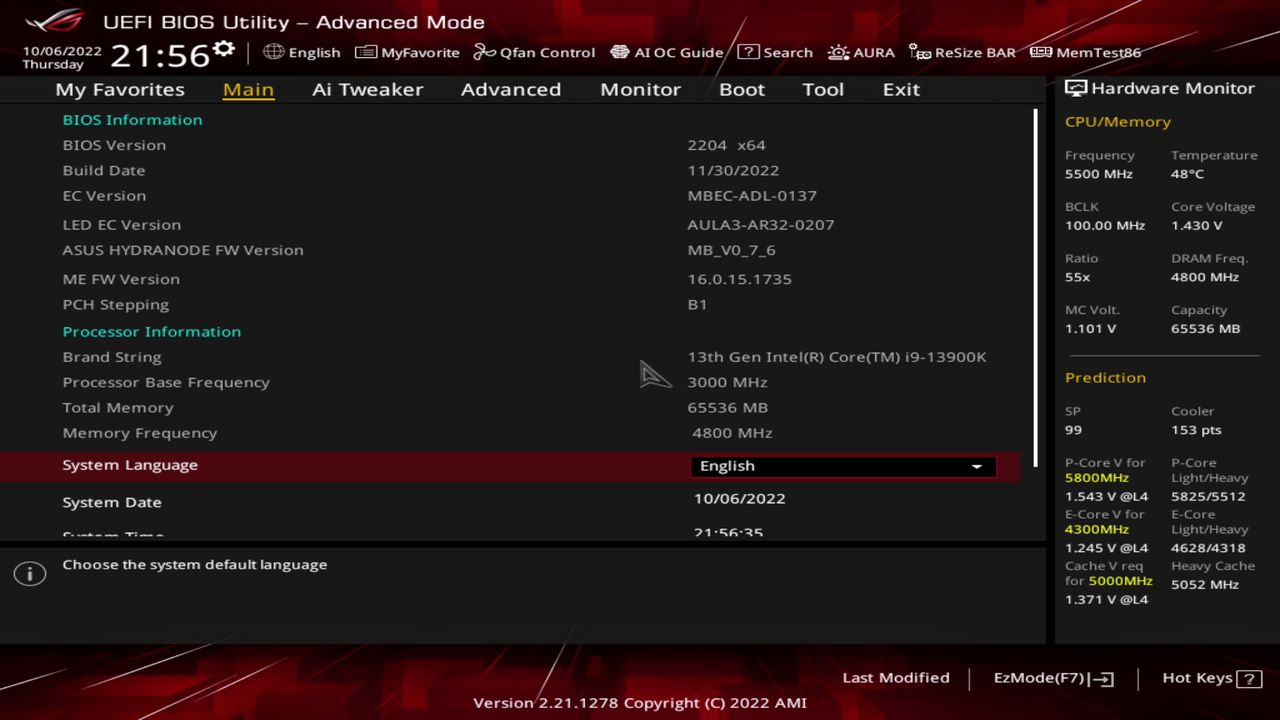
Task: Click the EzMode arrow icon
Action: [1101, 678]
